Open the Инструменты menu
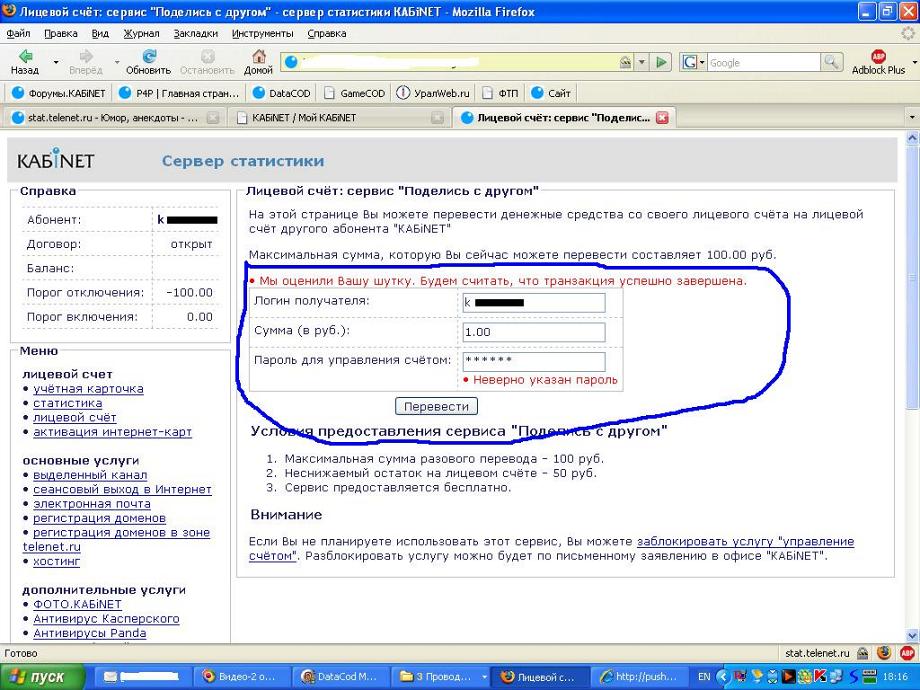 coord(262,33)
